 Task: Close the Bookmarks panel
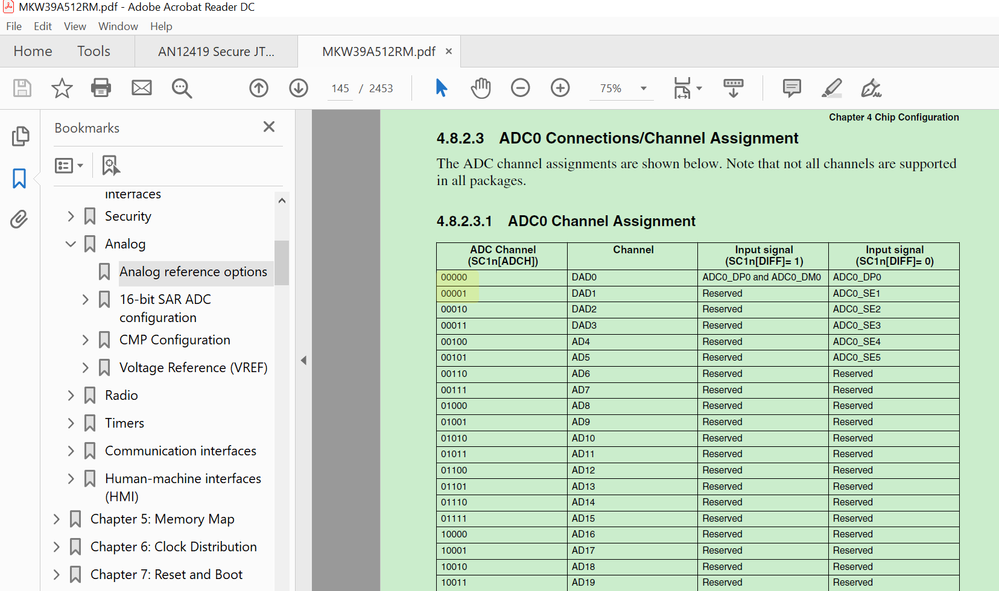click(269, 127)
